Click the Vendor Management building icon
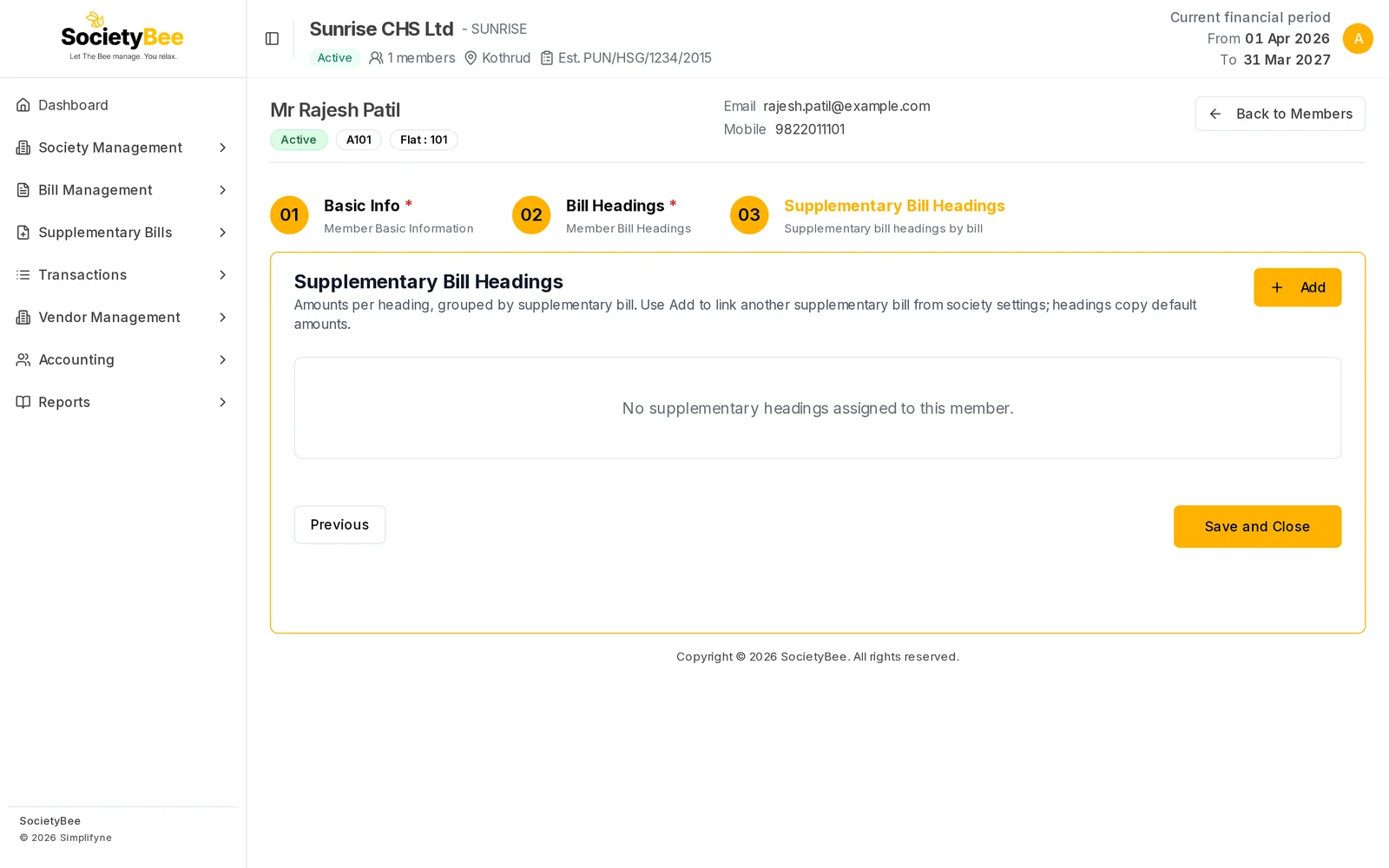This screenshot has height=868, width=1389. coord(23,318)
